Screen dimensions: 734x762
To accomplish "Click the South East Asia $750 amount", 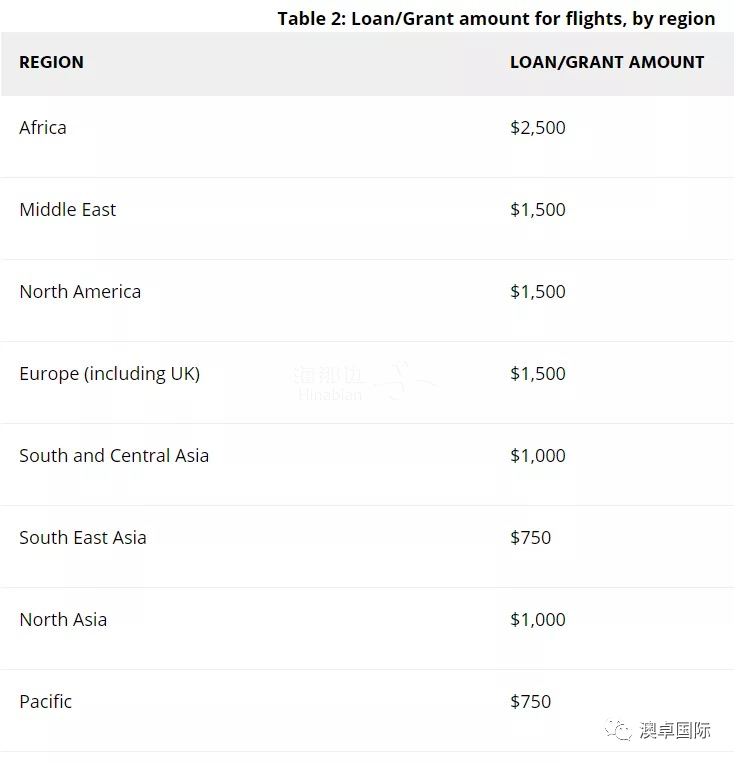I will tap(530, 538).
